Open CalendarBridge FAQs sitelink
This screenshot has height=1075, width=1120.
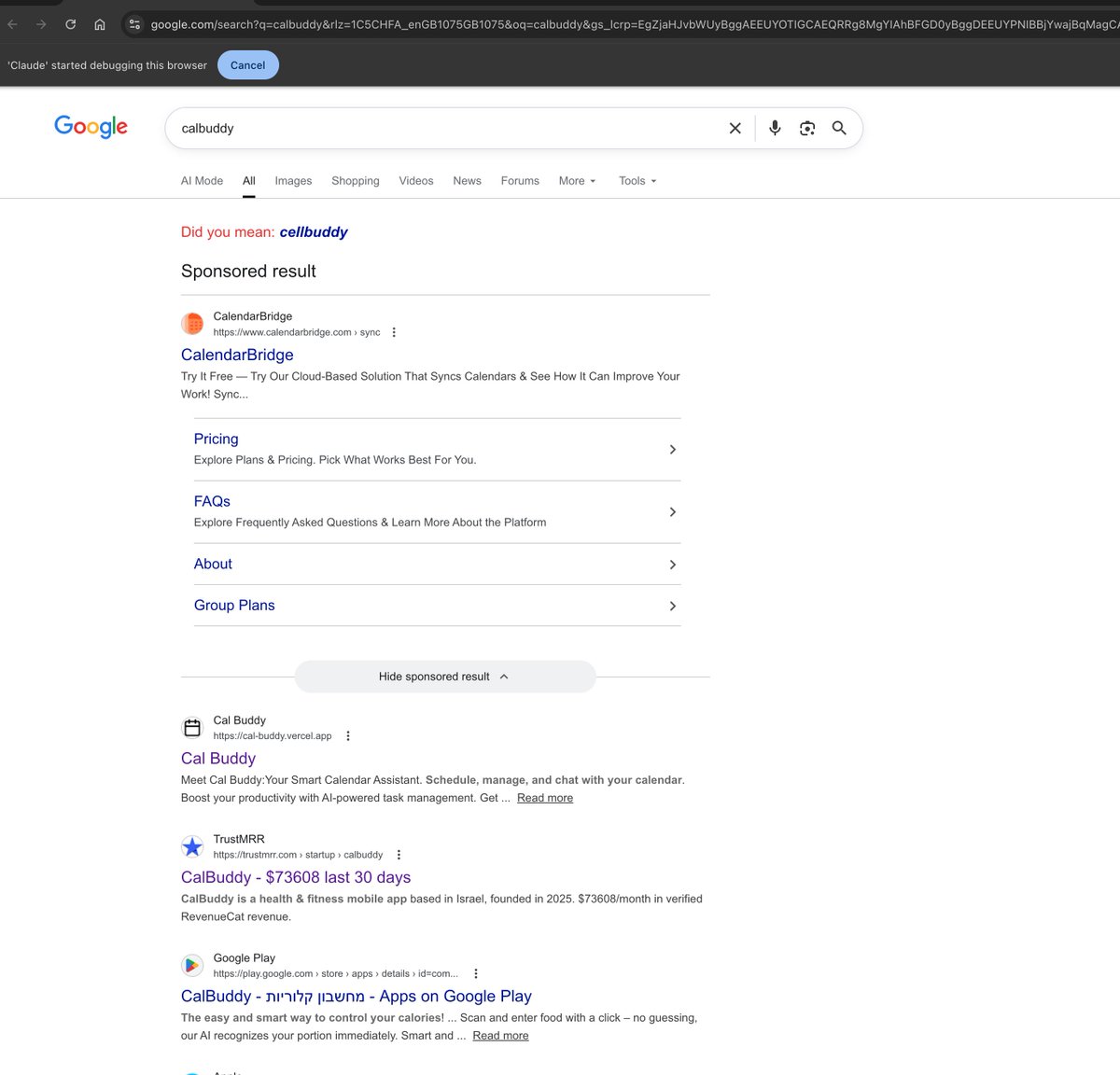click(212, 501)
